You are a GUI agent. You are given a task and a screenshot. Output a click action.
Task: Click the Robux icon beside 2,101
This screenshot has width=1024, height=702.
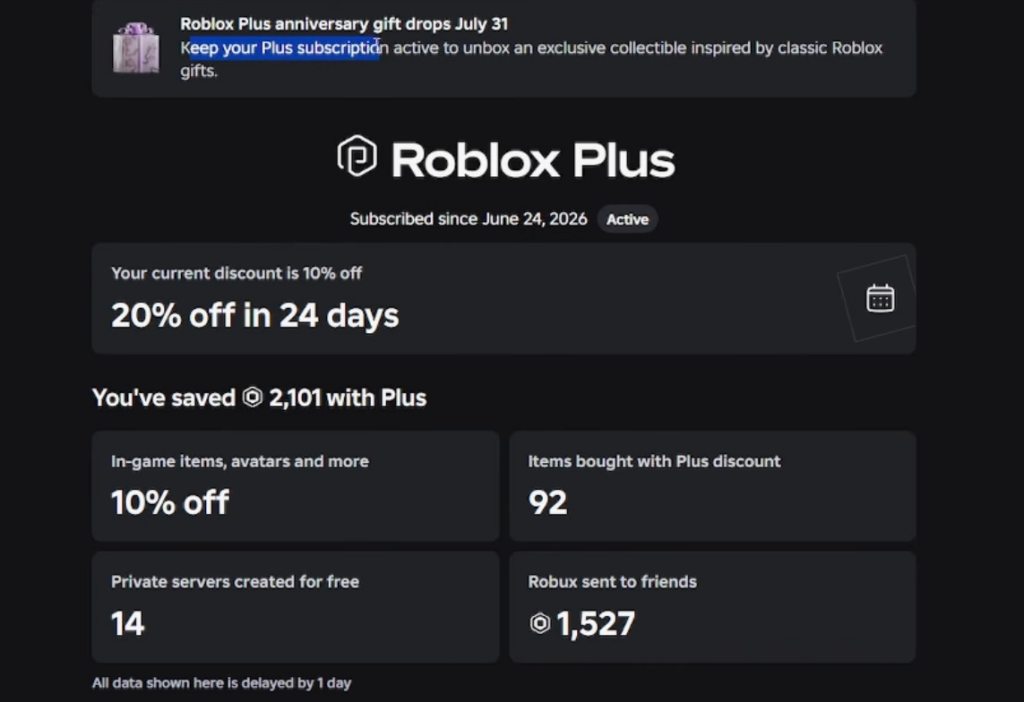tap(253, 397)
